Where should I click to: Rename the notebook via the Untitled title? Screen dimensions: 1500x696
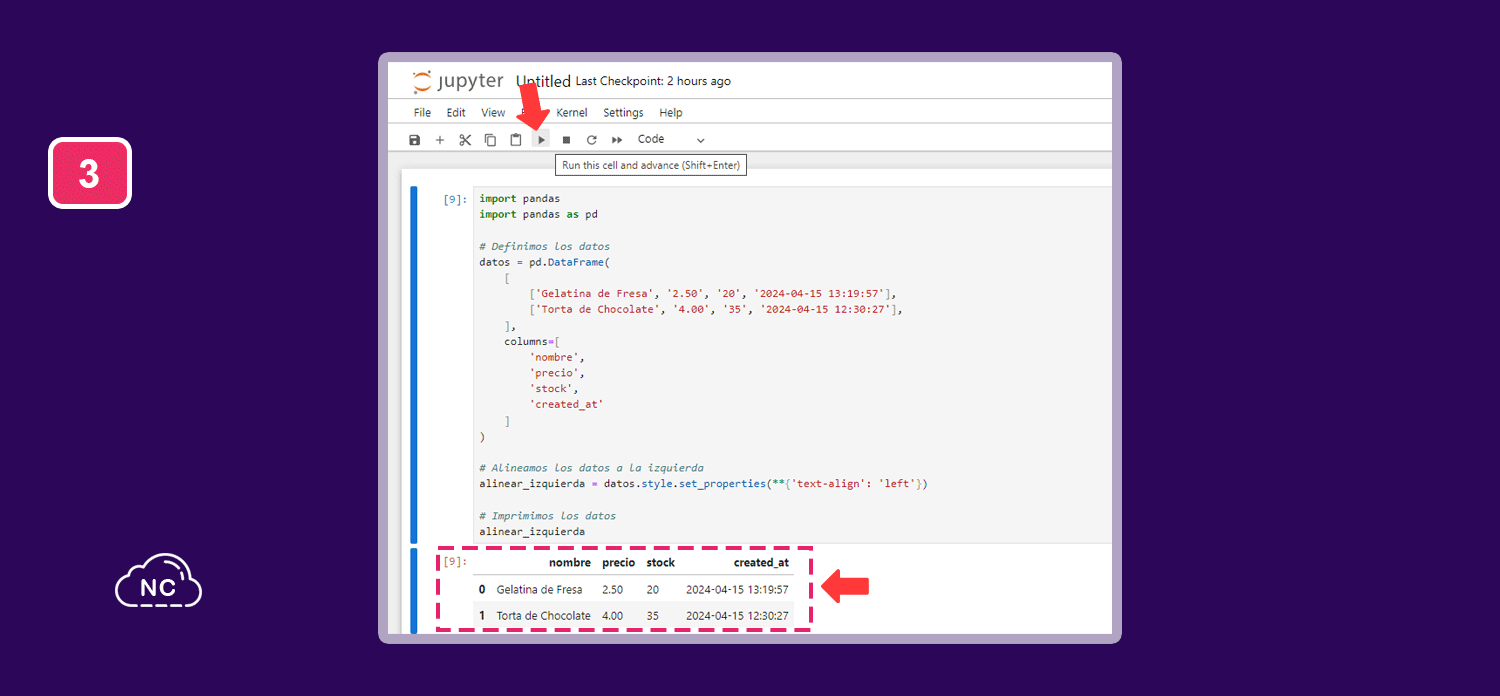pos(543,81)
